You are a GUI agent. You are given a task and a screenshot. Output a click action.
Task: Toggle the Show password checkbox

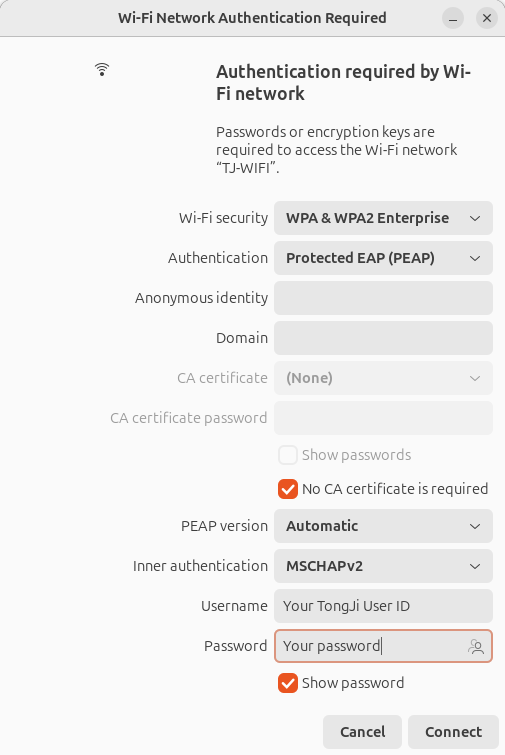point(288,683)
